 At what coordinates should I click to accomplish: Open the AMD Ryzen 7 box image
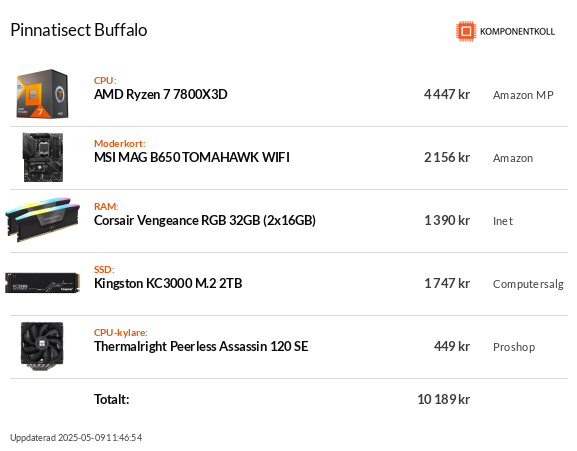pos(43,94)
